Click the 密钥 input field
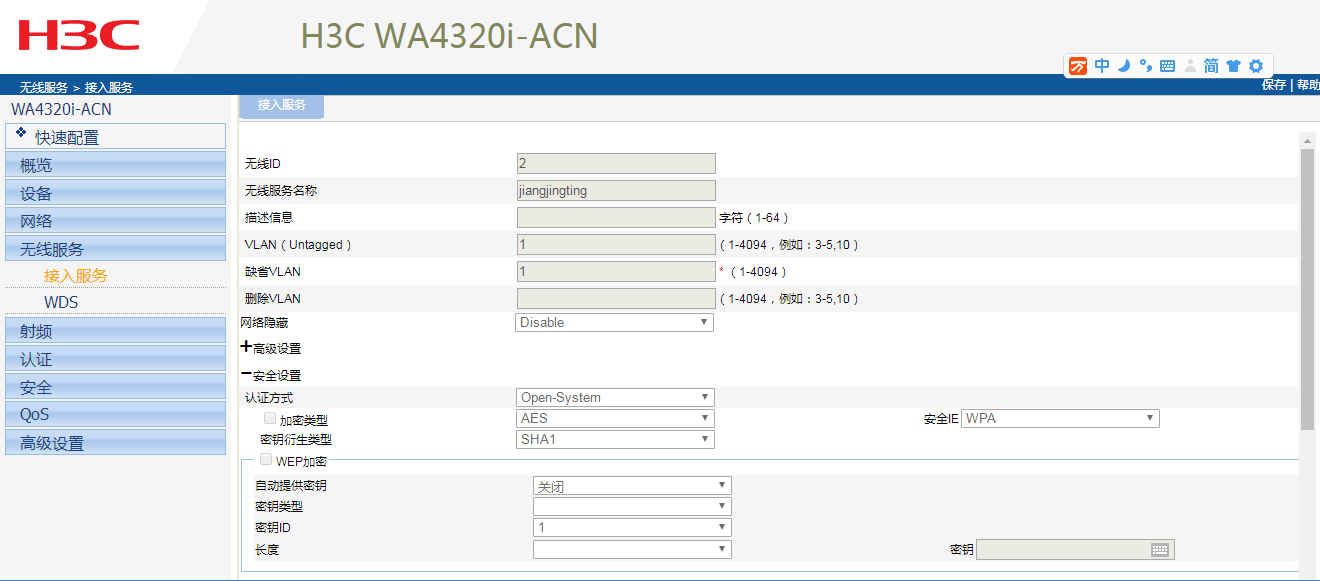 (1075, 549)
